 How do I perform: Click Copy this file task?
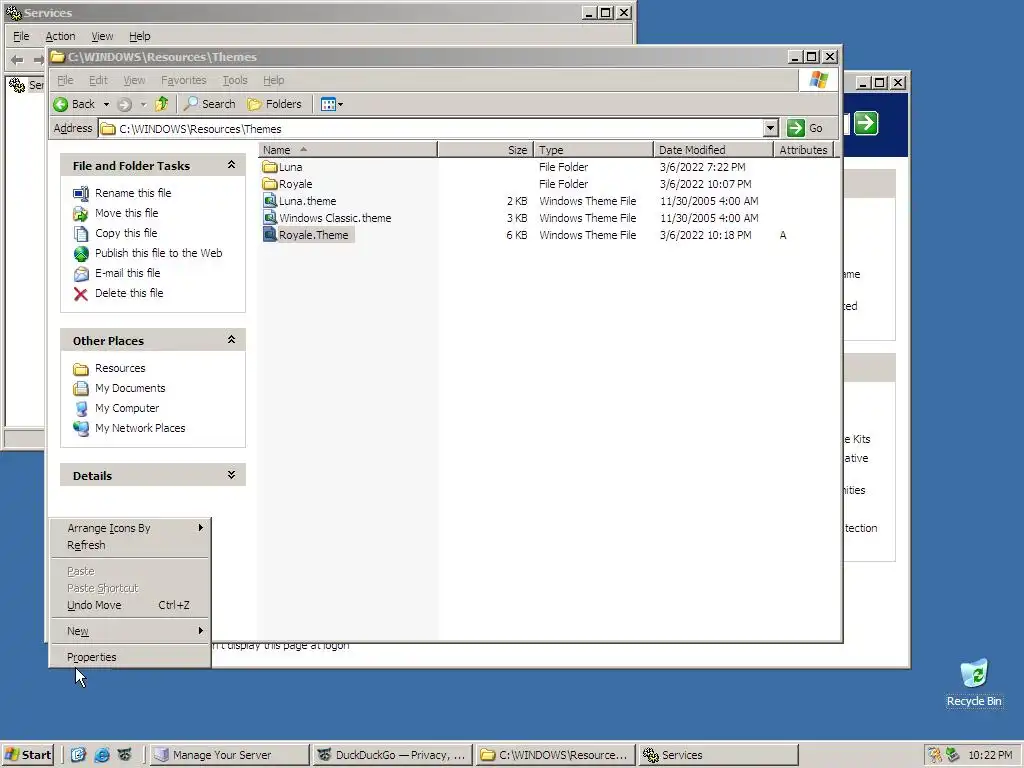[125, 233]
